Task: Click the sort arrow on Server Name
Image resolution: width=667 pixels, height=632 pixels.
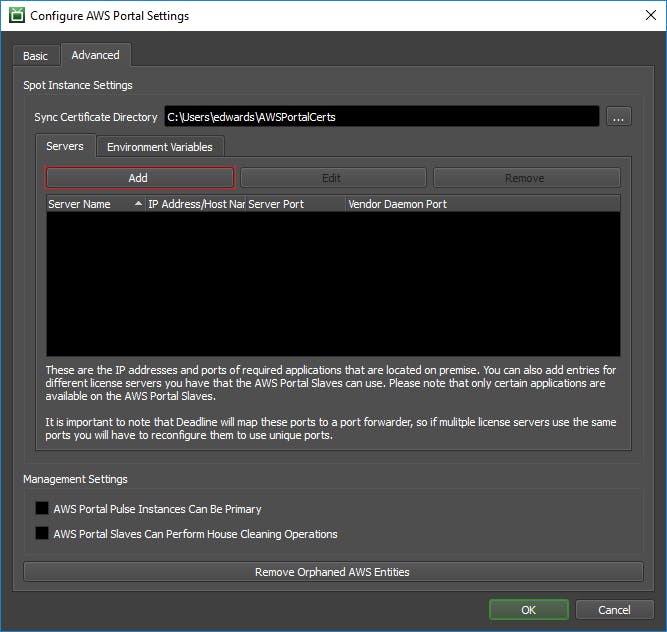Action: coord(138,204)
